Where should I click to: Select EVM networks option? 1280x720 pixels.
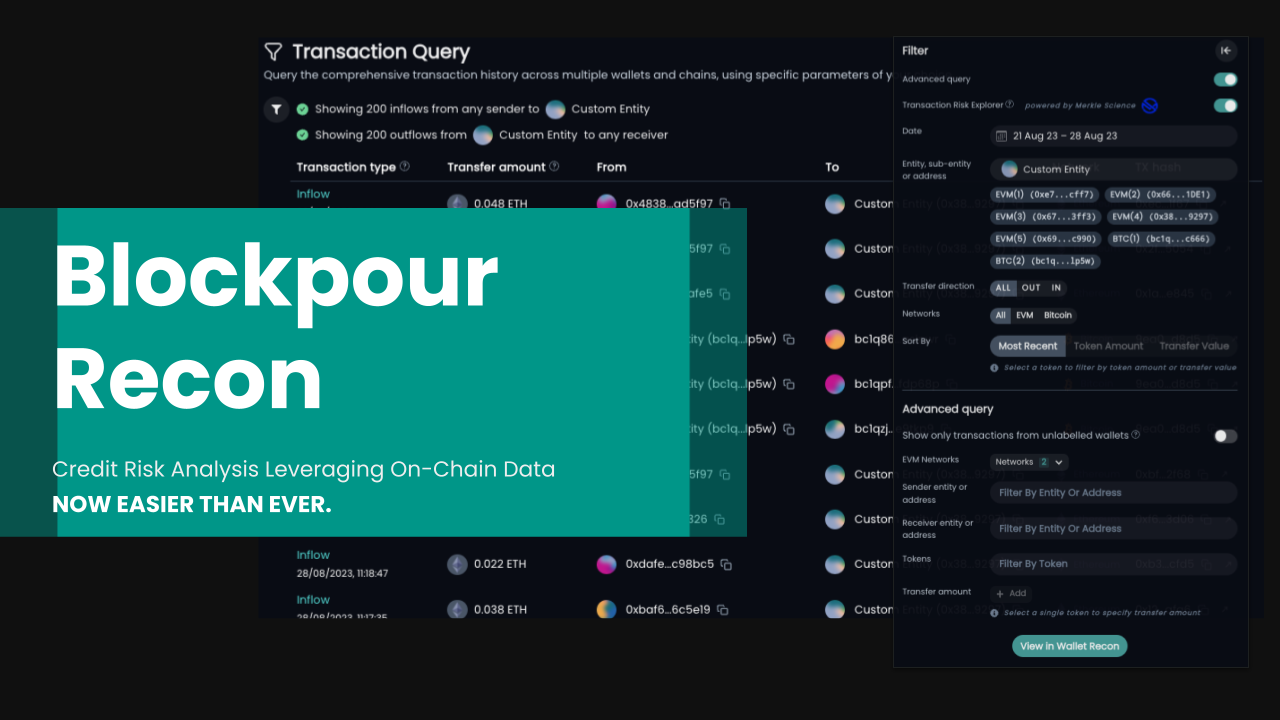pos(1025,315)
